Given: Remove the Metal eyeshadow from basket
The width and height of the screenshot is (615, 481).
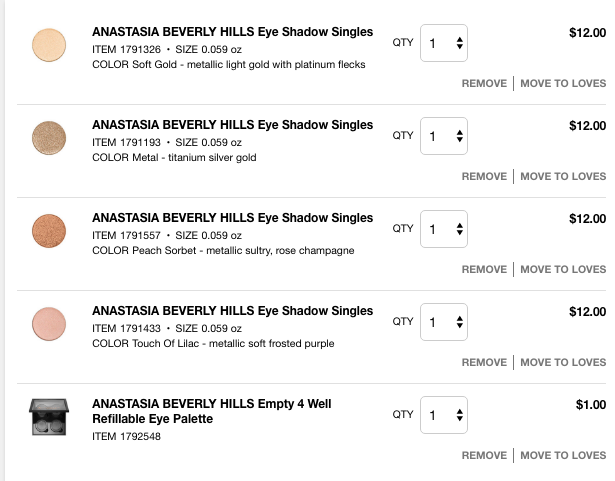Looking at the screenshot, I should tap(484, 176).
